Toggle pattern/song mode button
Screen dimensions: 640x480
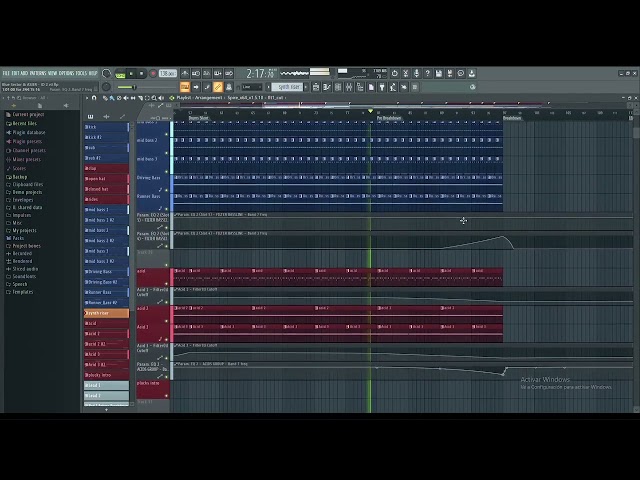click(x=120, y=74)
